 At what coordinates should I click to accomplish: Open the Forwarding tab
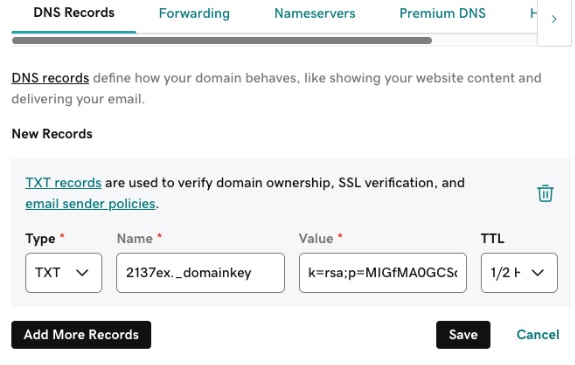(194, 14)
